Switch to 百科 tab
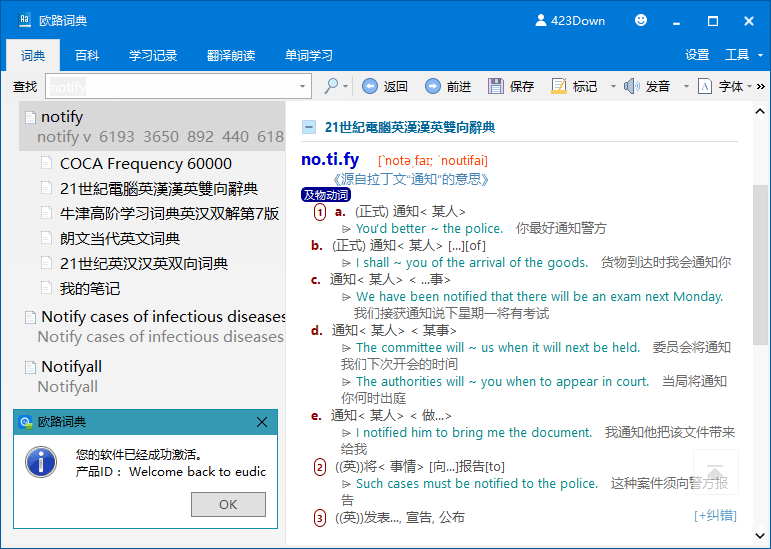Viewport: 771px width, 549px height. [87, 55]
